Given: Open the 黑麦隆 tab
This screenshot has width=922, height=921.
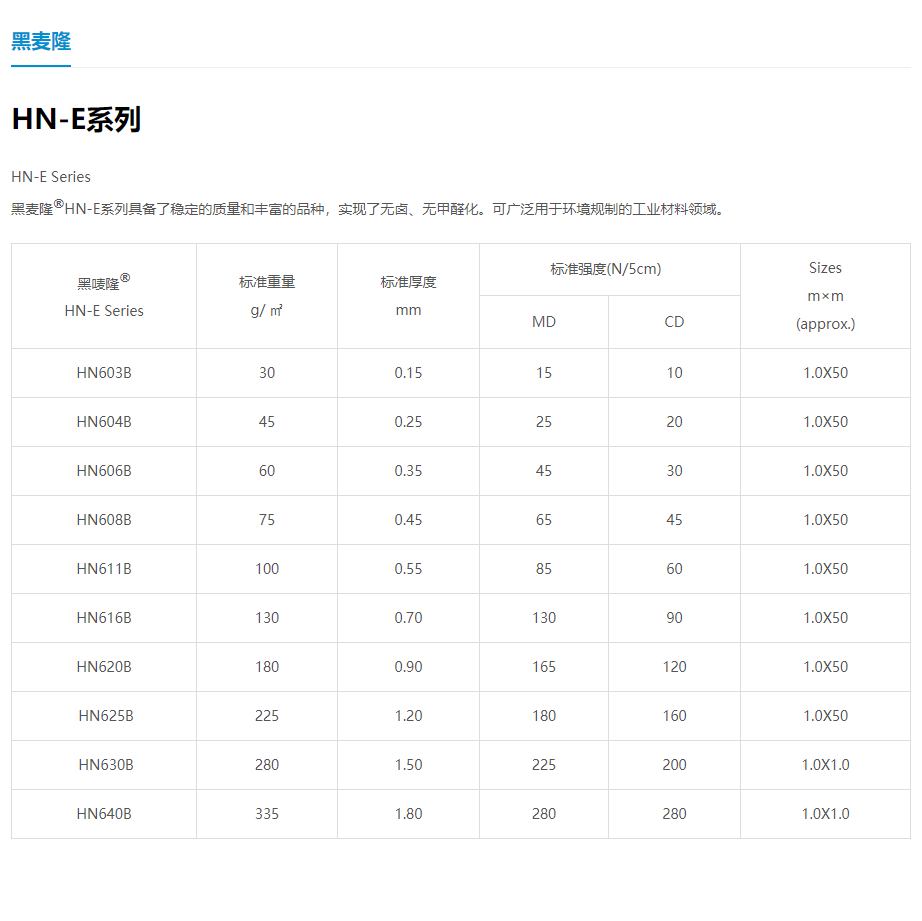Looking at the screenshot, I should coord(41,41).
